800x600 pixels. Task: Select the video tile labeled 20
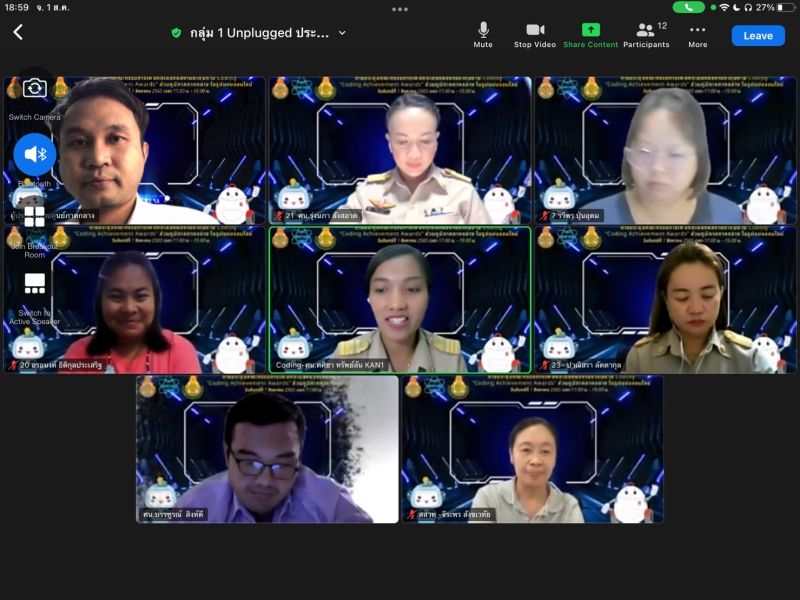(135, 300)
